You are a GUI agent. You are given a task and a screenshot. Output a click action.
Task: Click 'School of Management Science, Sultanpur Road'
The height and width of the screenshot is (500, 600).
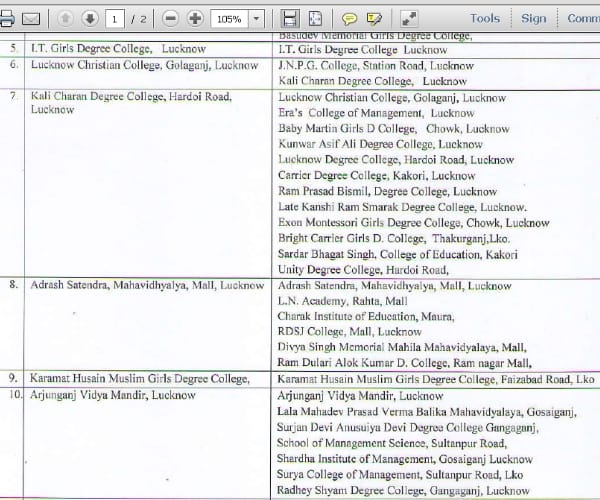392,443
